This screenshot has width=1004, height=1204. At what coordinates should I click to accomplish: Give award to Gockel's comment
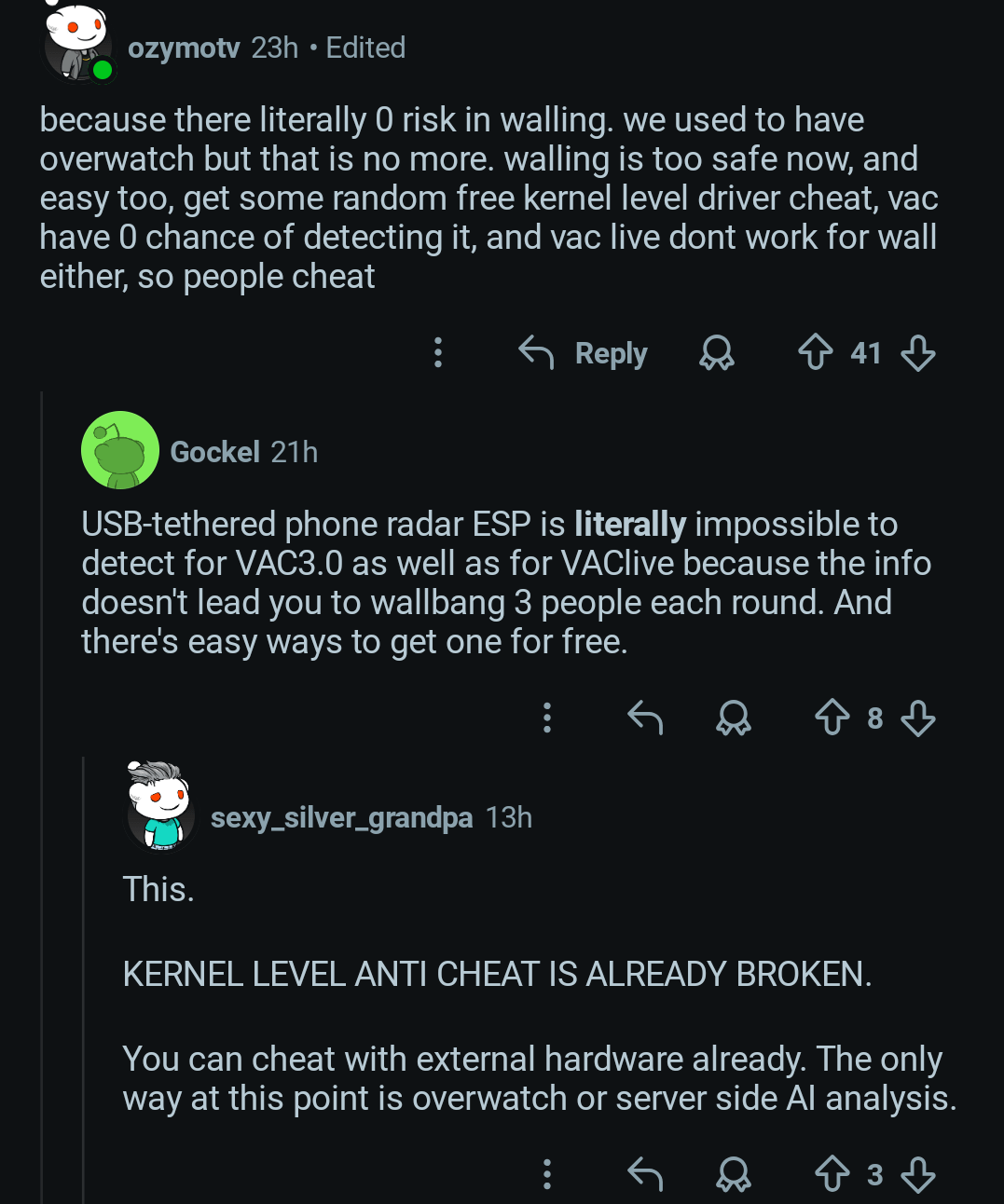(734, 718)
